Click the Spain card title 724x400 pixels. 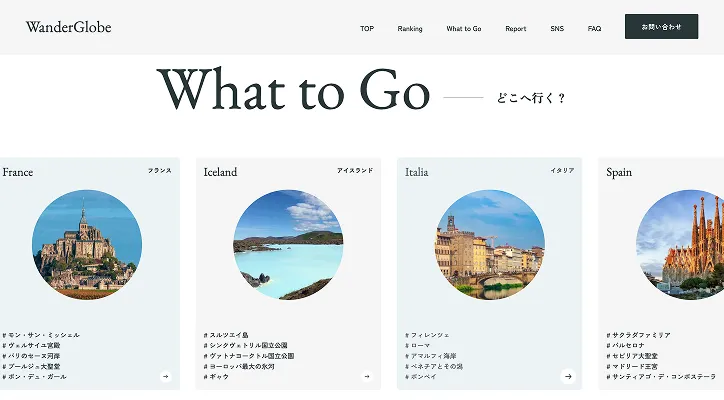619,172
